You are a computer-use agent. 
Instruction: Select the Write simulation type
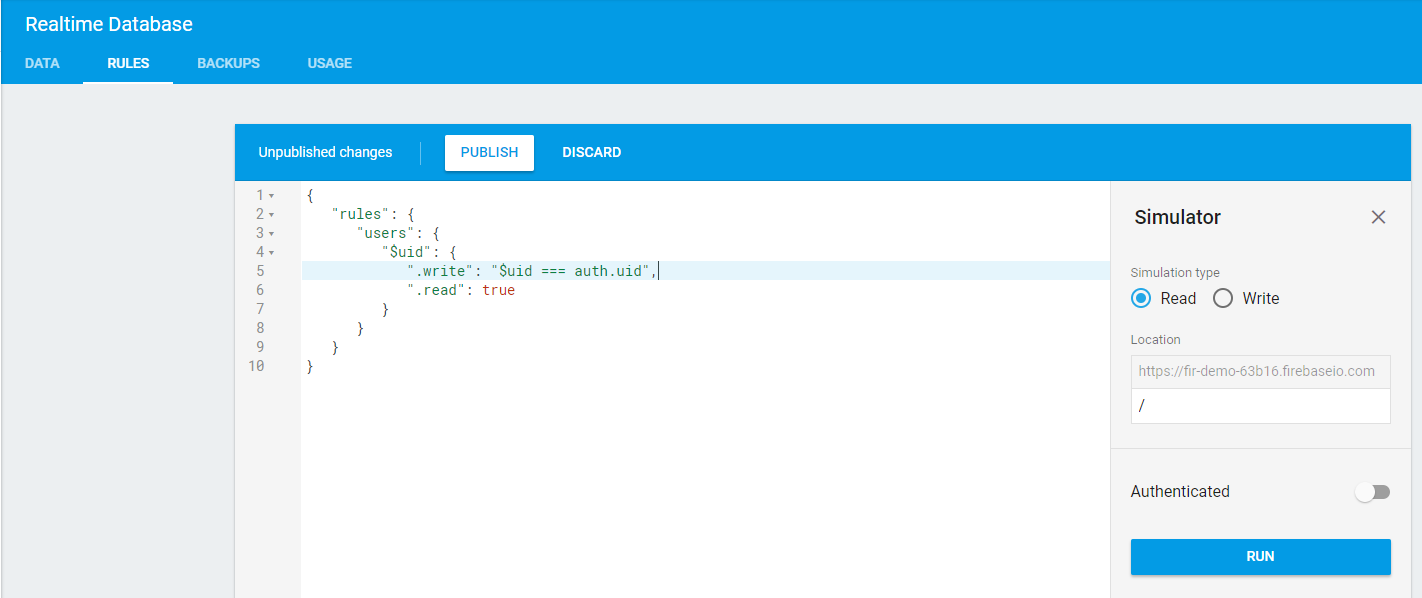(1222, 297)
